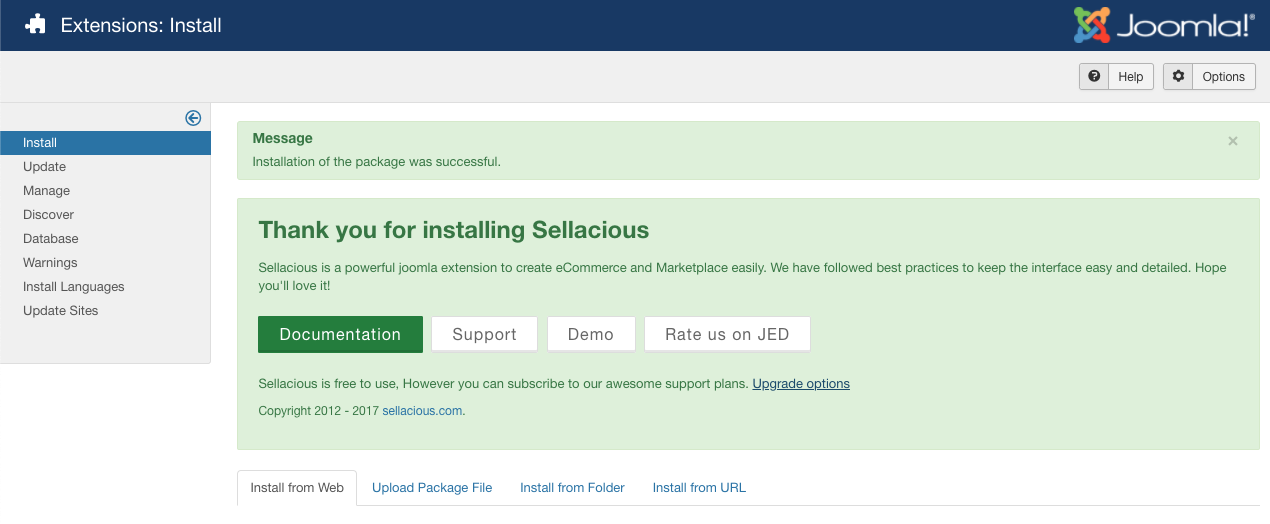Image resolution: width=1270 pixels, height=524 pixels.
Task: Dismiss the success message with the X
Action: 1233,141
